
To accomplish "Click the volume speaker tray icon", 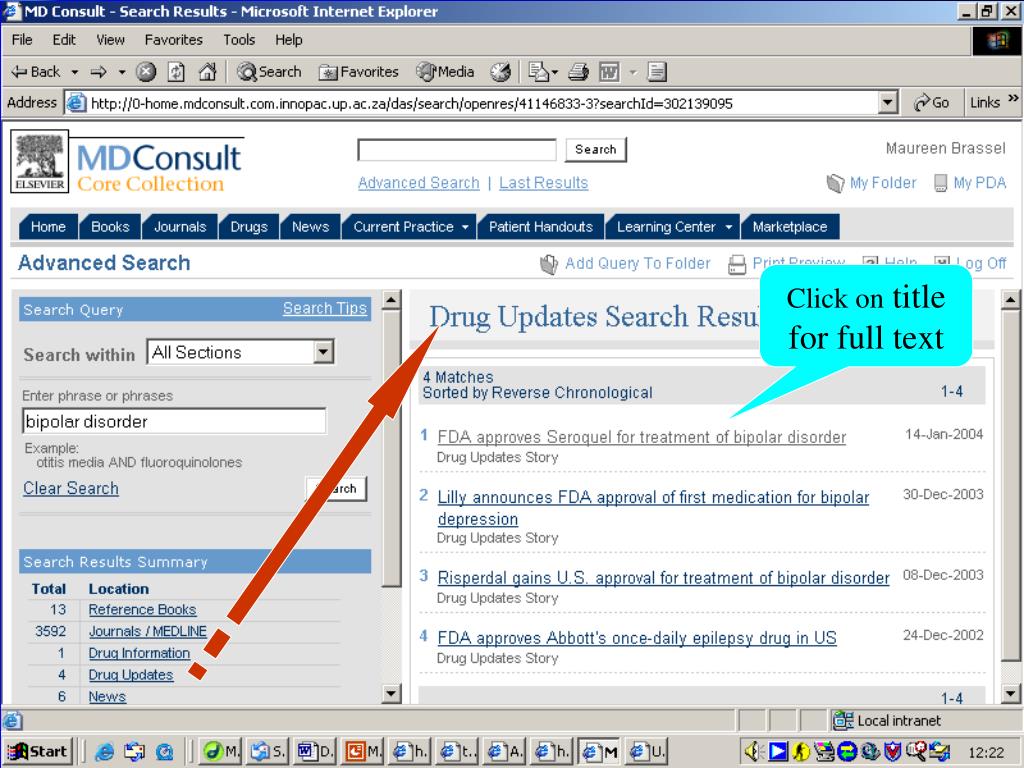I will pos(753,752).
